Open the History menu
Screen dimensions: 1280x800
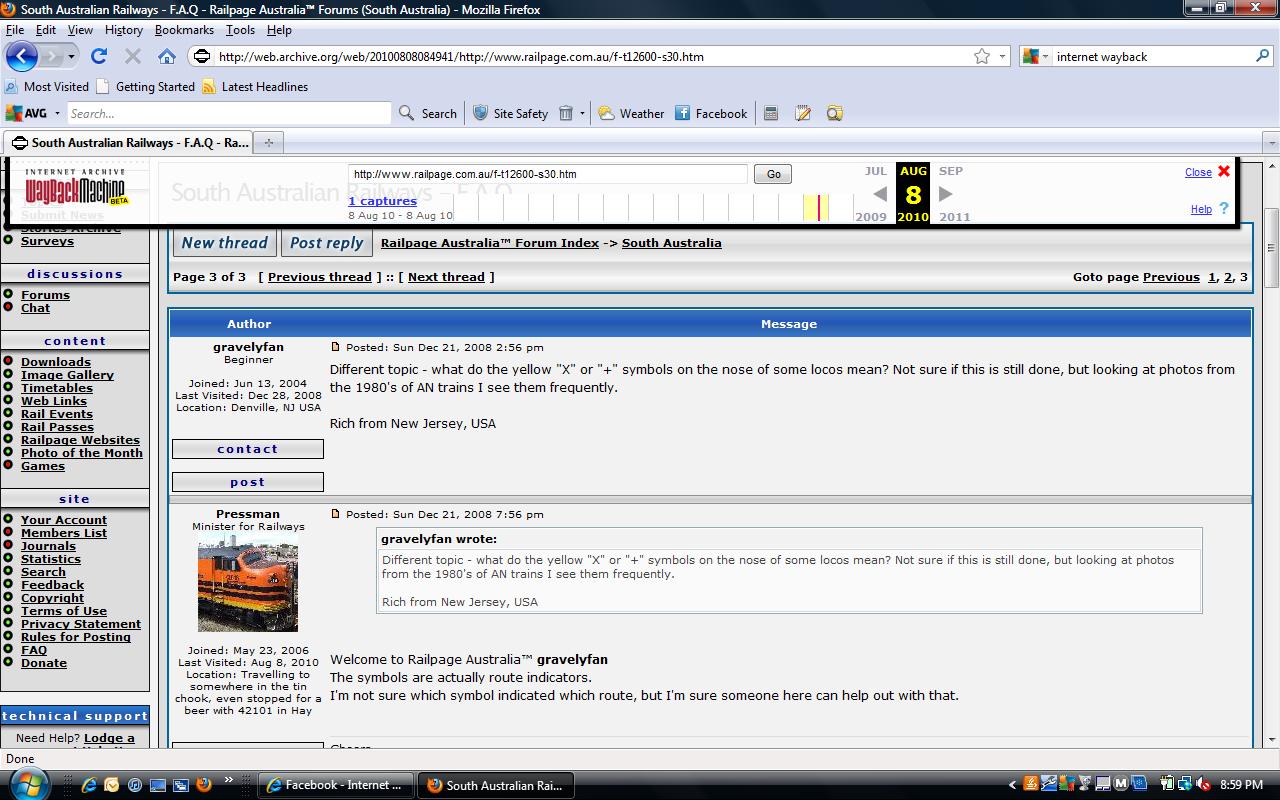pos(124,30)
